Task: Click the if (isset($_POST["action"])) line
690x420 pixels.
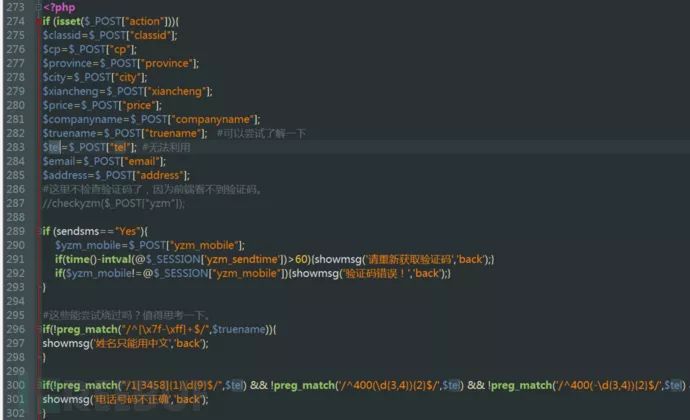Action: pyautogui.click(x=110, y=21)
